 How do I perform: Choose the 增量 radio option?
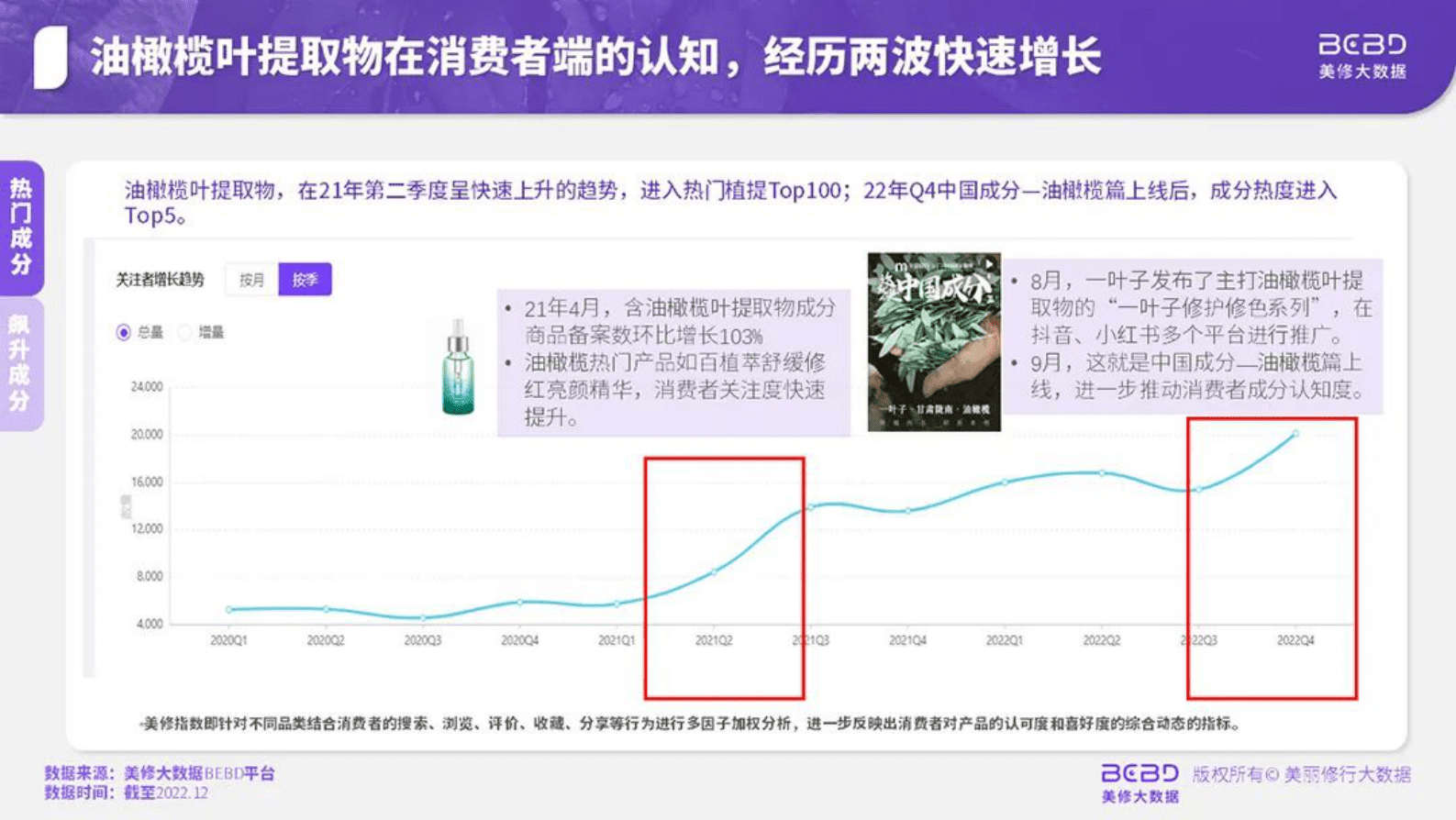pos(202,332)
